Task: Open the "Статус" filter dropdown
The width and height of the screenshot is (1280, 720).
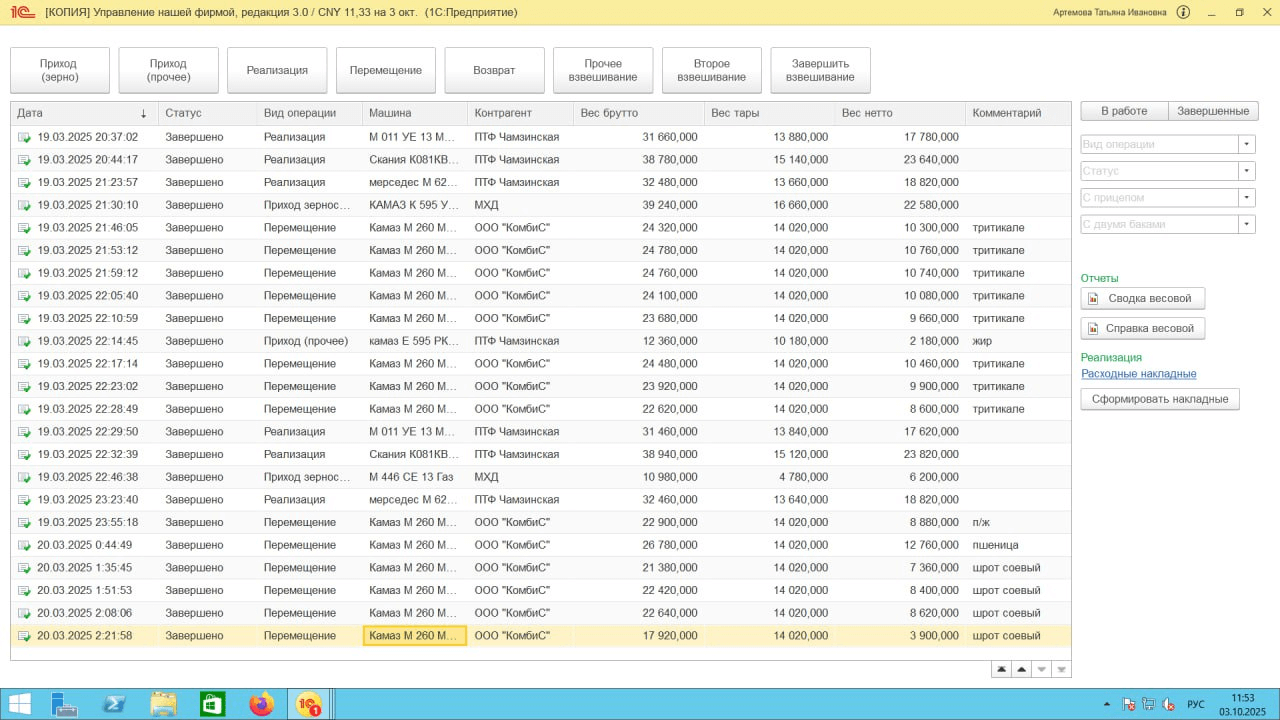Action: [x=1246, y=171]
